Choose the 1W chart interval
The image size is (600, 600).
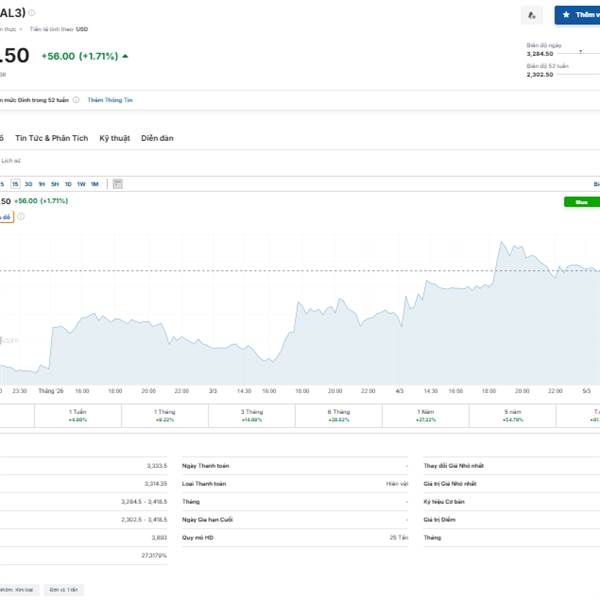(x=81, y=184)
